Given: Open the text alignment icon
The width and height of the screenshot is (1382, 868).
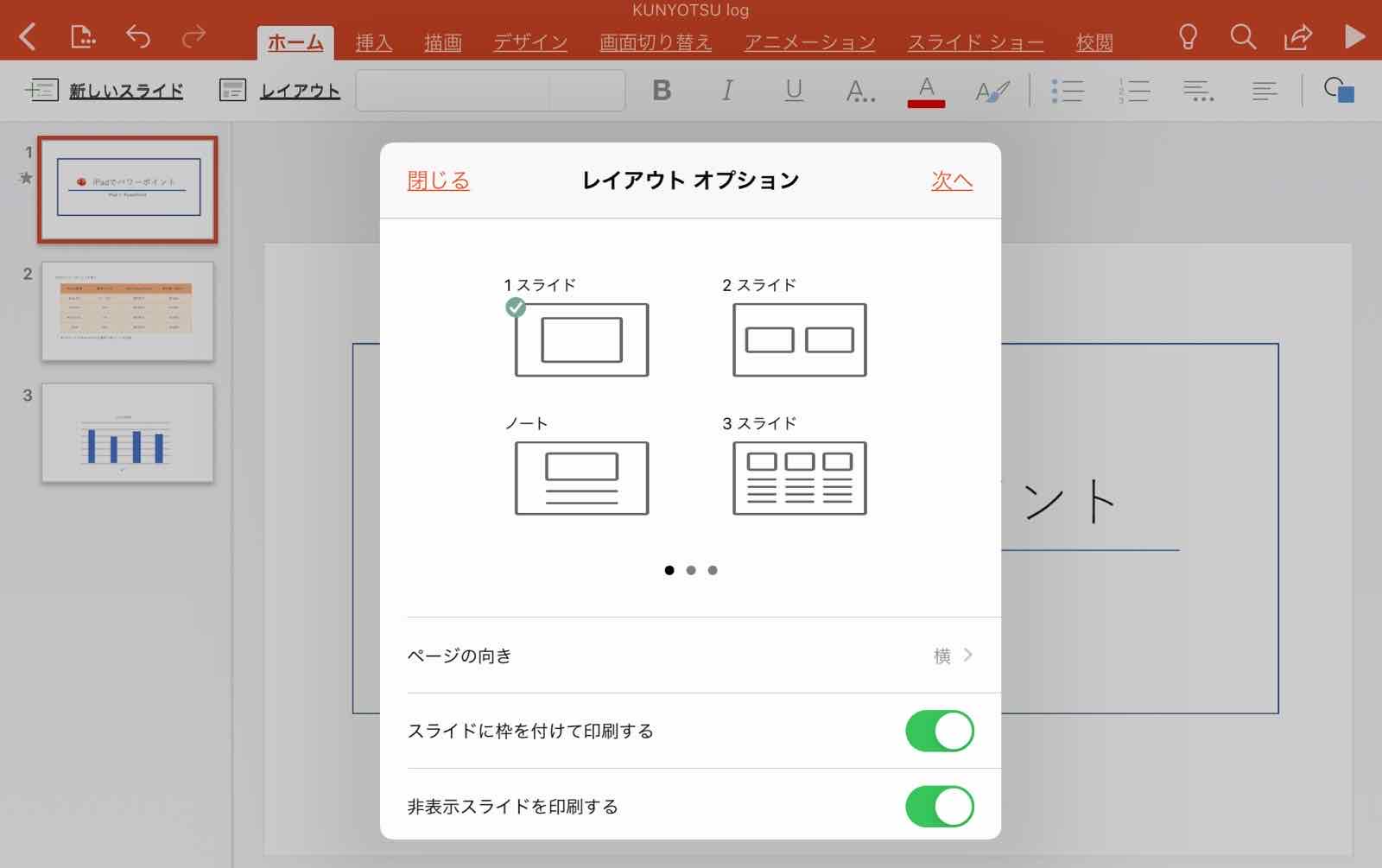Looking at the screenshot, I should click(1265, 90).
